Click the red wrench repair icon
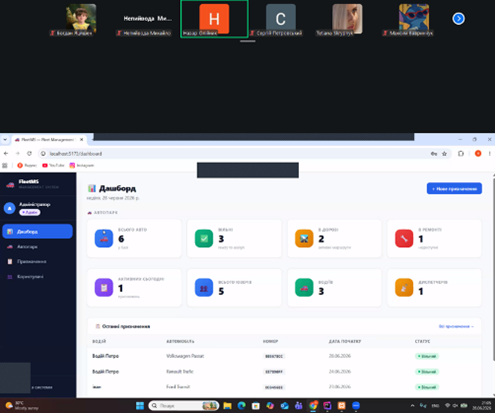This screenshot has width=495, height=413. [x=404, y=239]
